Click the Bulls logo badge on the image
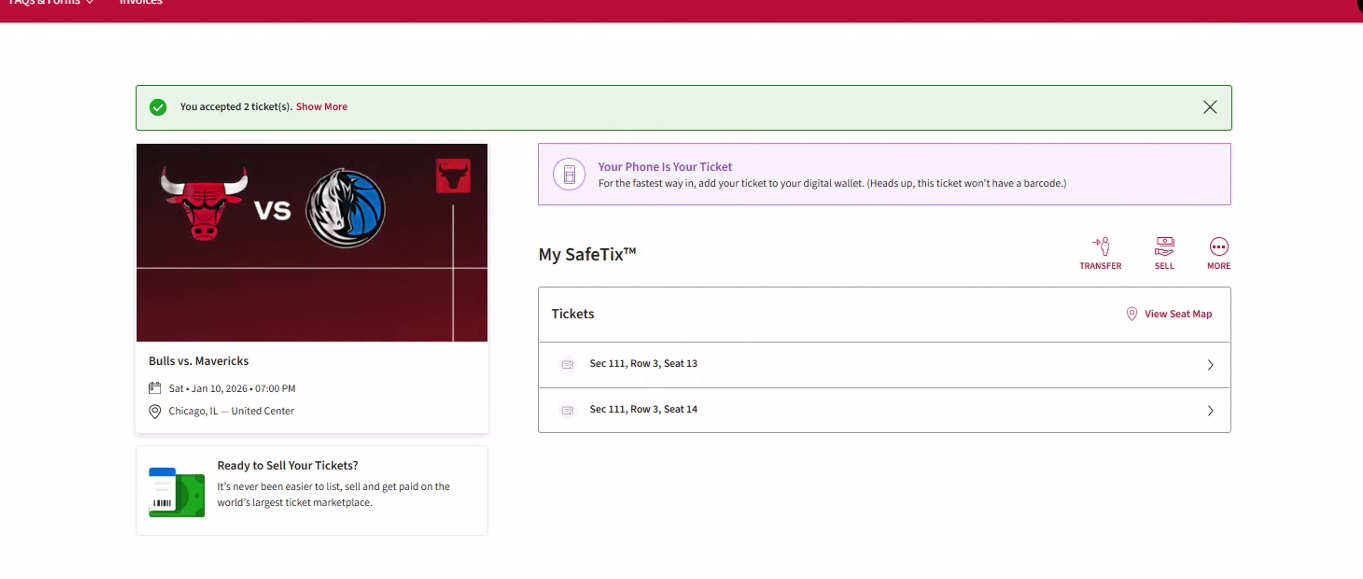Image resolution: width=1363 pixels, height=579 pixels. click(453, 176)
